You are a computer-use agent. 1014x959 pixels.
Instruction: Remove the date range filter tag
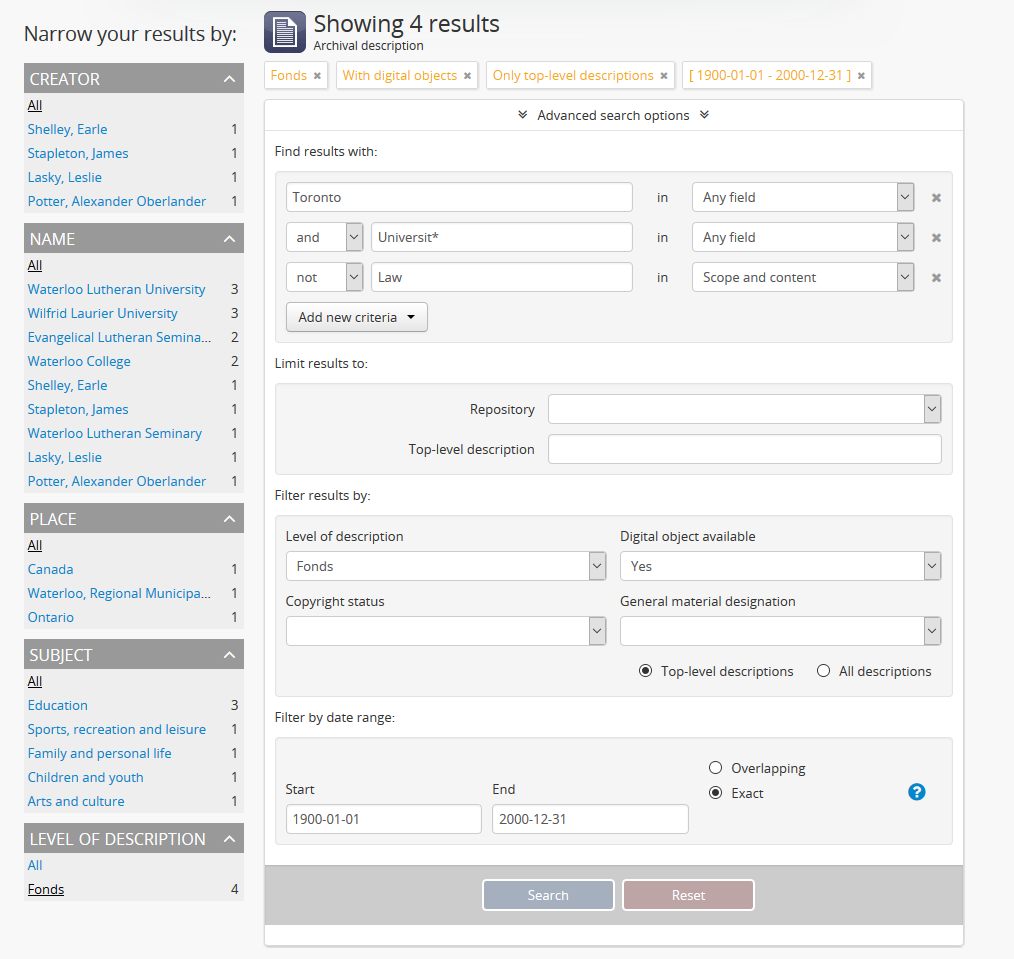(861, 76)
